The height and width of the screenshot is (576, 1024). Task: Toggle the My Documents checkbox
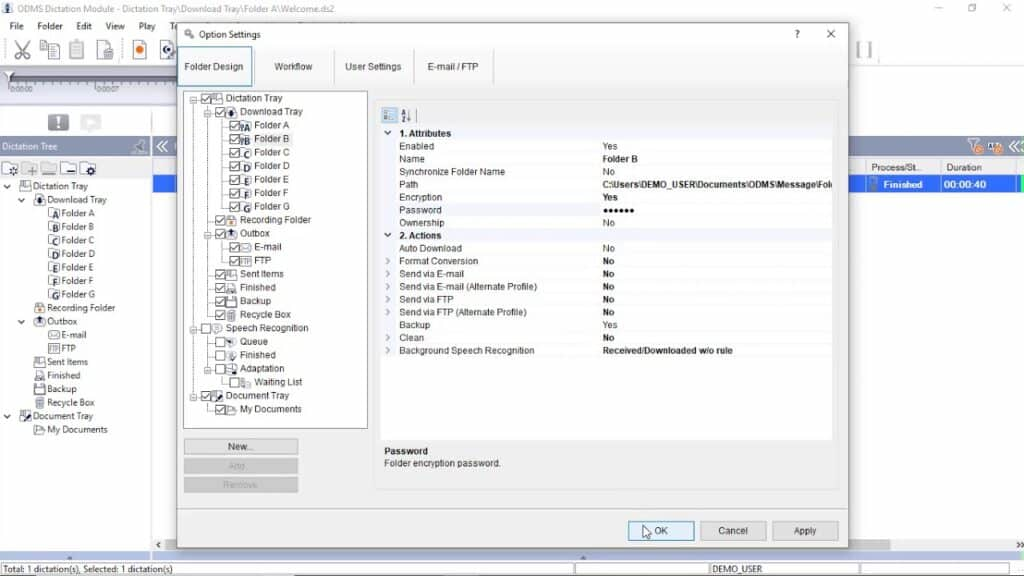[220, 409]
